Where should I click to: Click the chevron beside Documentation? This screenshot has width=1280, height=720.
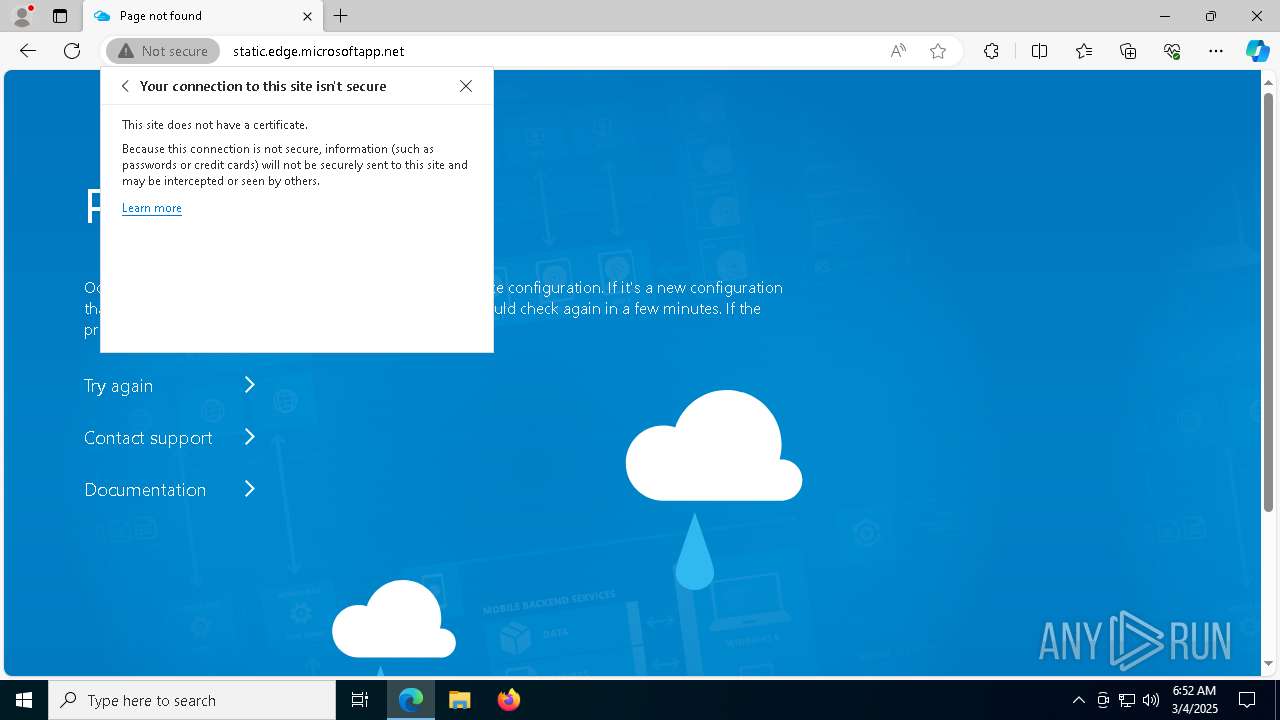coord(250,489)
